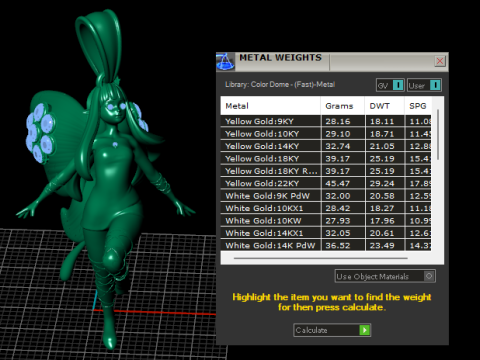The height and width of the screenshot is (360, 480).
Task: Select the Yellow Gold:10KY row
Action: pos(326,134)
